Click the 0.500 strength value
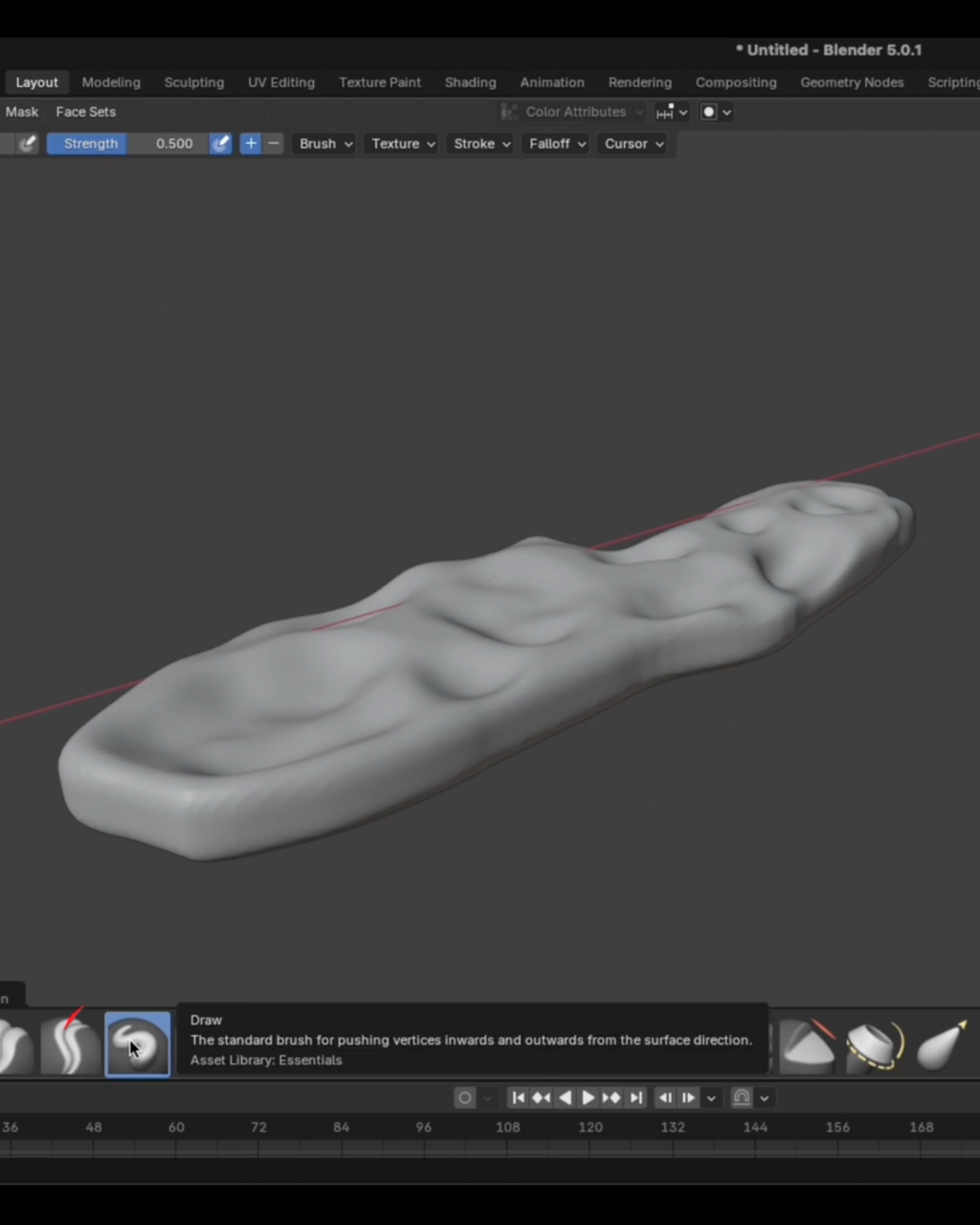Image resolution: width=980 pixels, height=1225 pixels. pyautogui.click(x=174, y=144)
